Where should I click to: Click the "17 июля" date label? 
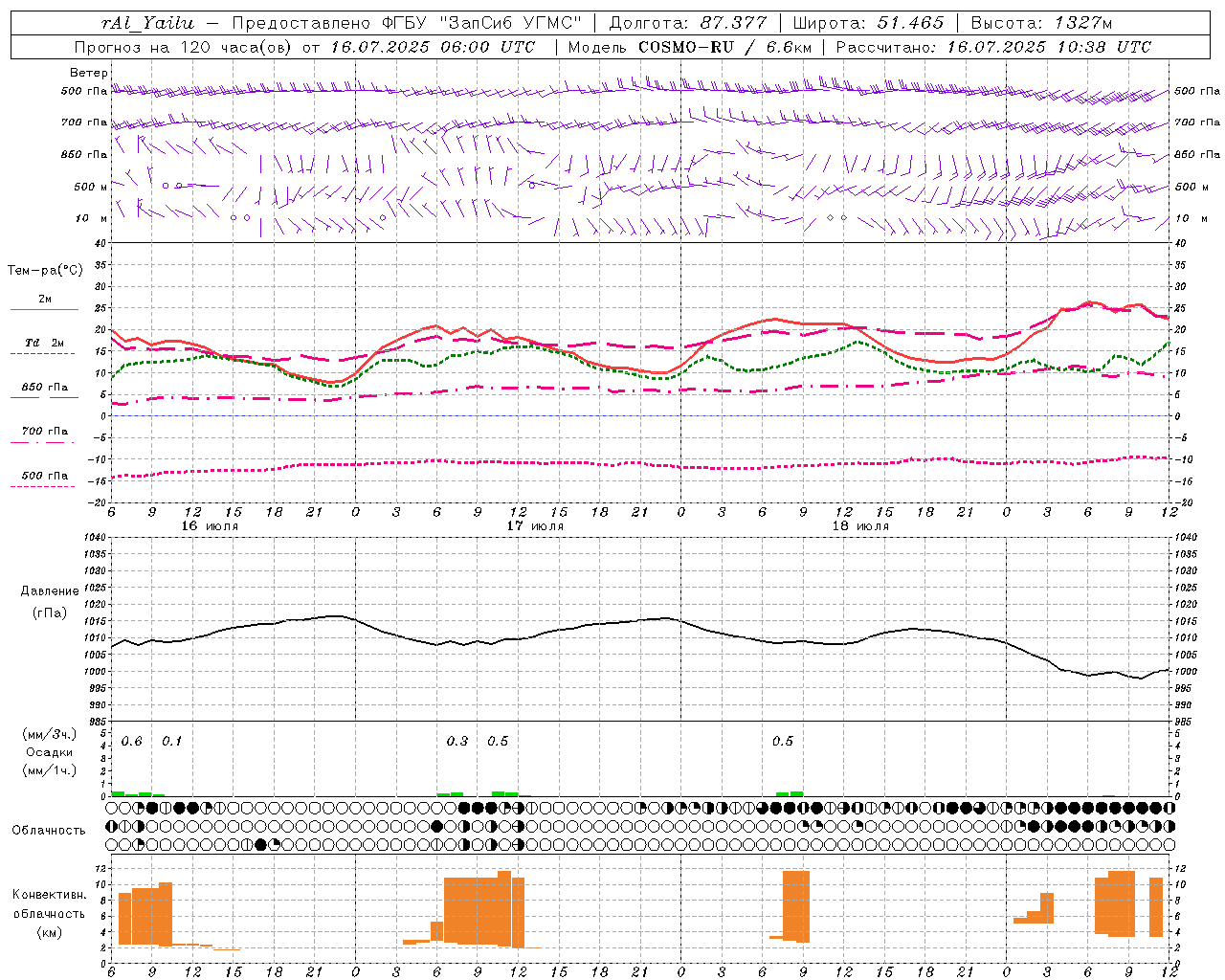point(535,526)
